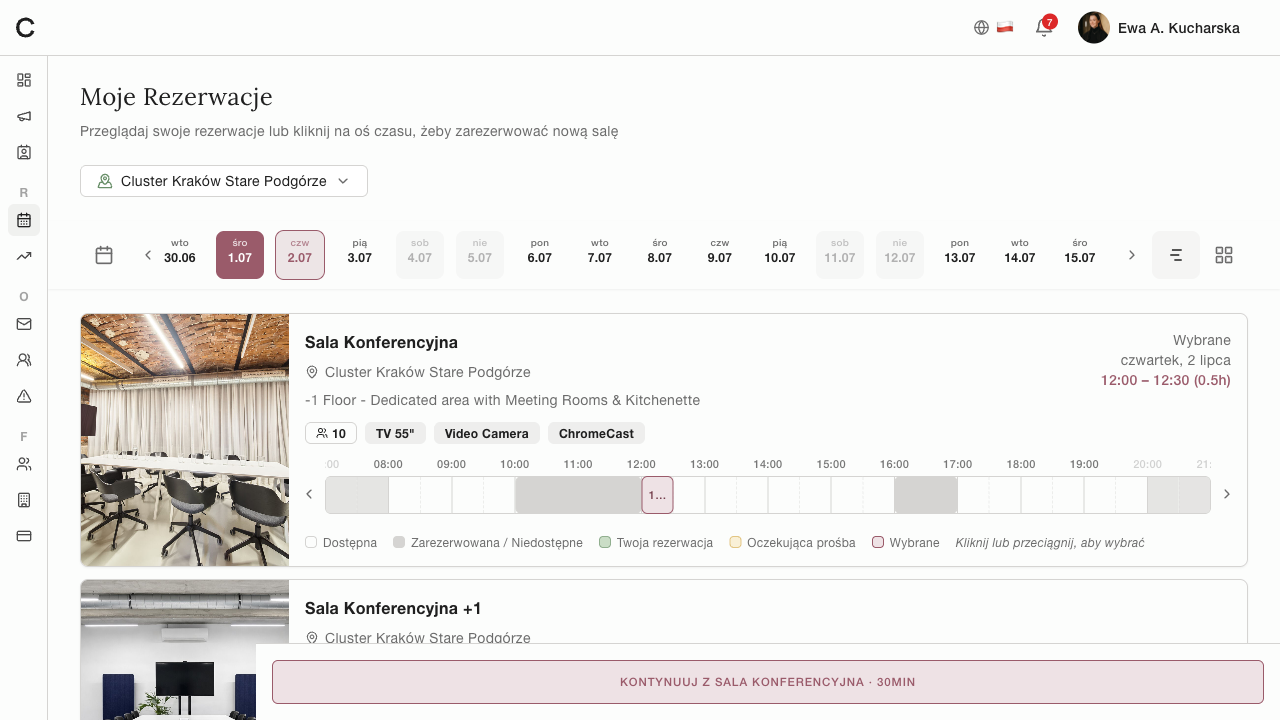Image resolution: width=1280 pixels, height=720 pixels.
Task: Open Ewa A. Kucharska profile avatar
Action: pos(1094,28)
